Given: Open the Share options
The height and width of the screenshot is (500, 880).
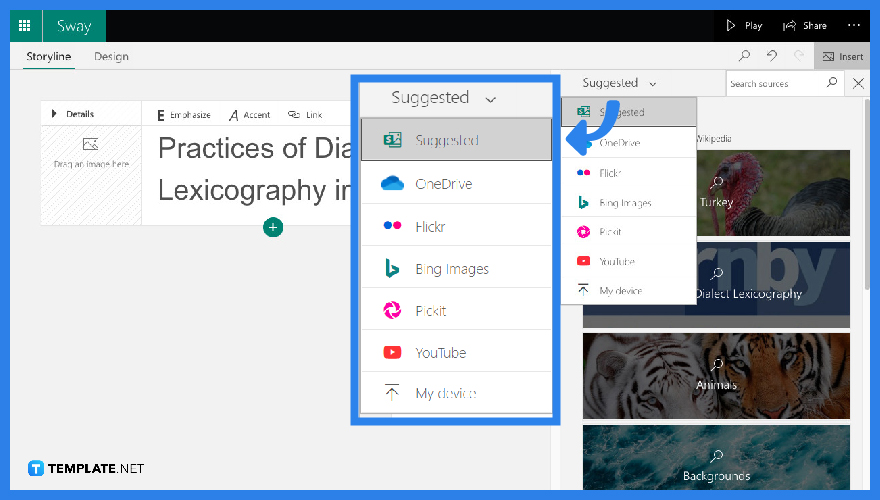Looking at the screenshot, I should [x=805, y=26].
